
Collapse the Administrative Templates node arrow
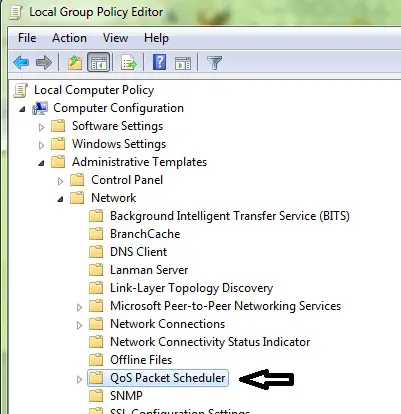tap(41, 163)
